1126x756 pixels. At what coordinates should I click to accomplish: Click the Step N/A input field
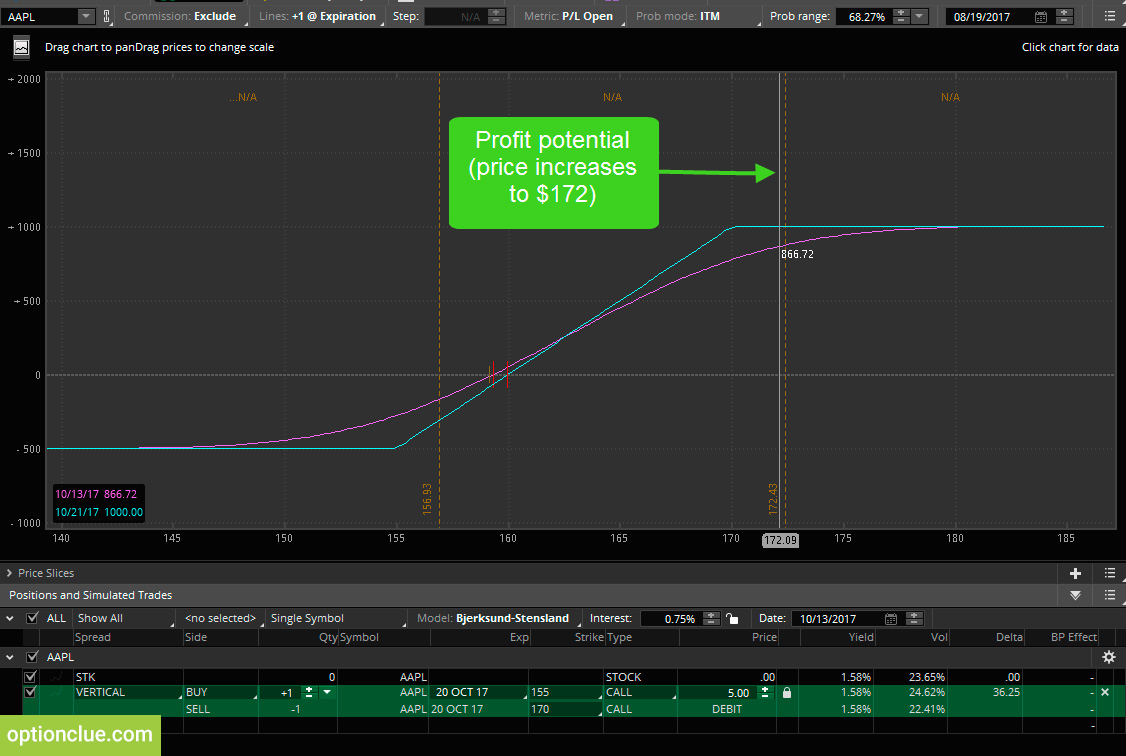click(x=456, y=16)
